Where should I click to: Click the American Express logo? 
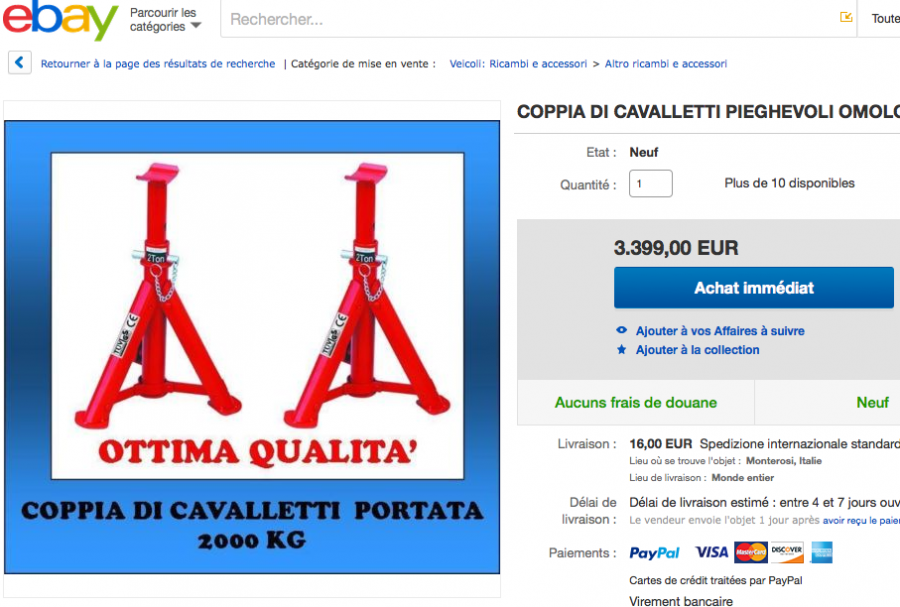click(821, 552)
